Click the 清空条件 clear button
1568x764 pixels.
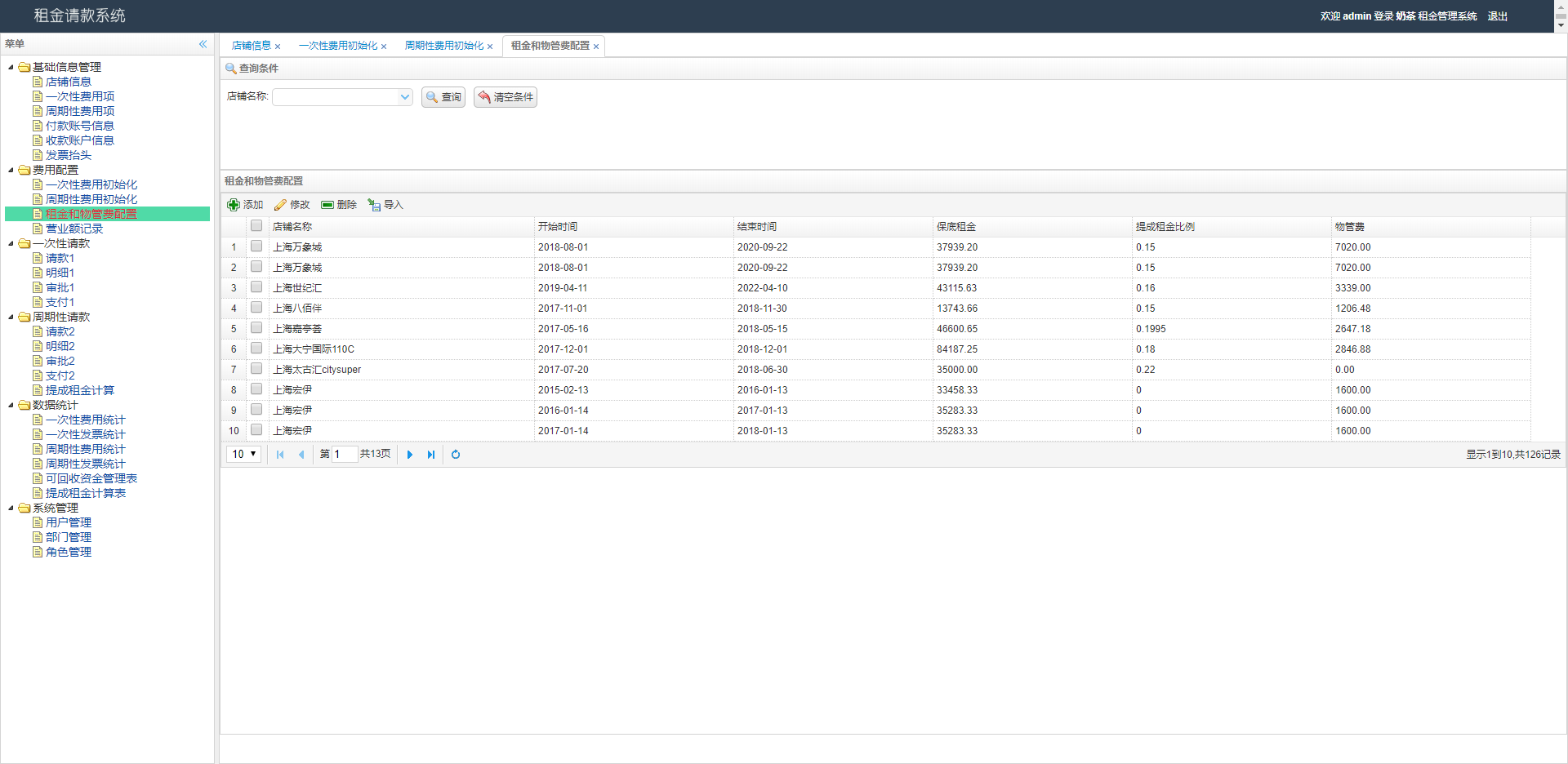click(x=506, y=97)
